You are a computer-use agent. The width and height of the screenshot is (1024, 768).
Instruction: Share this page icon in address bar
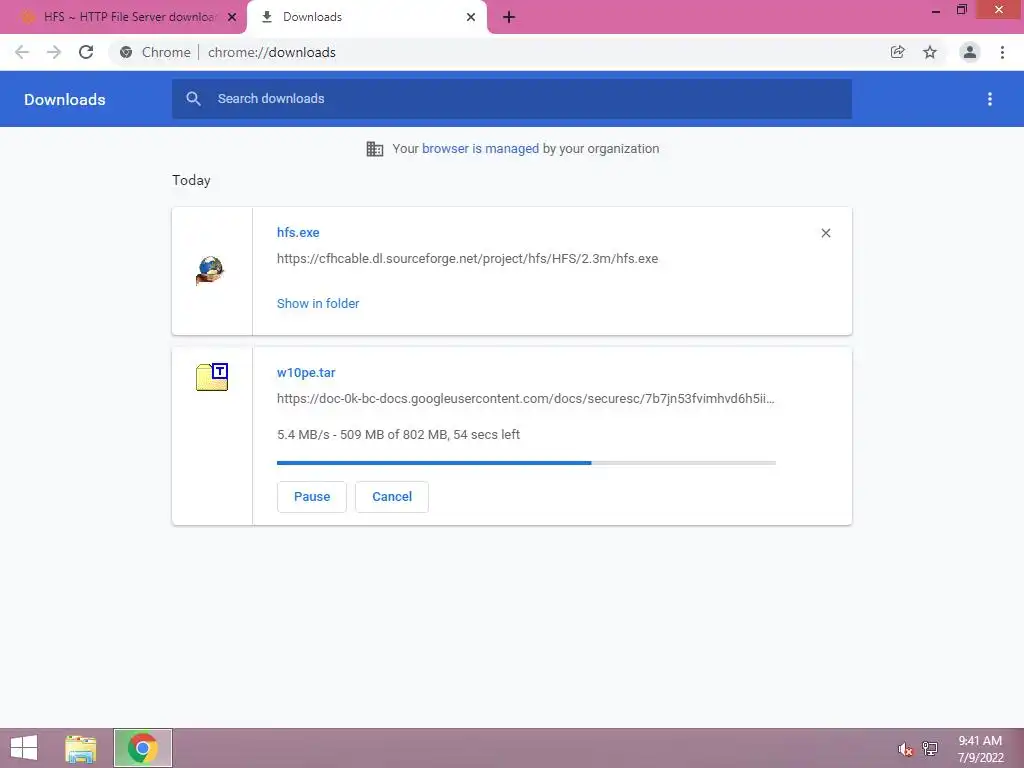[898, 52]
